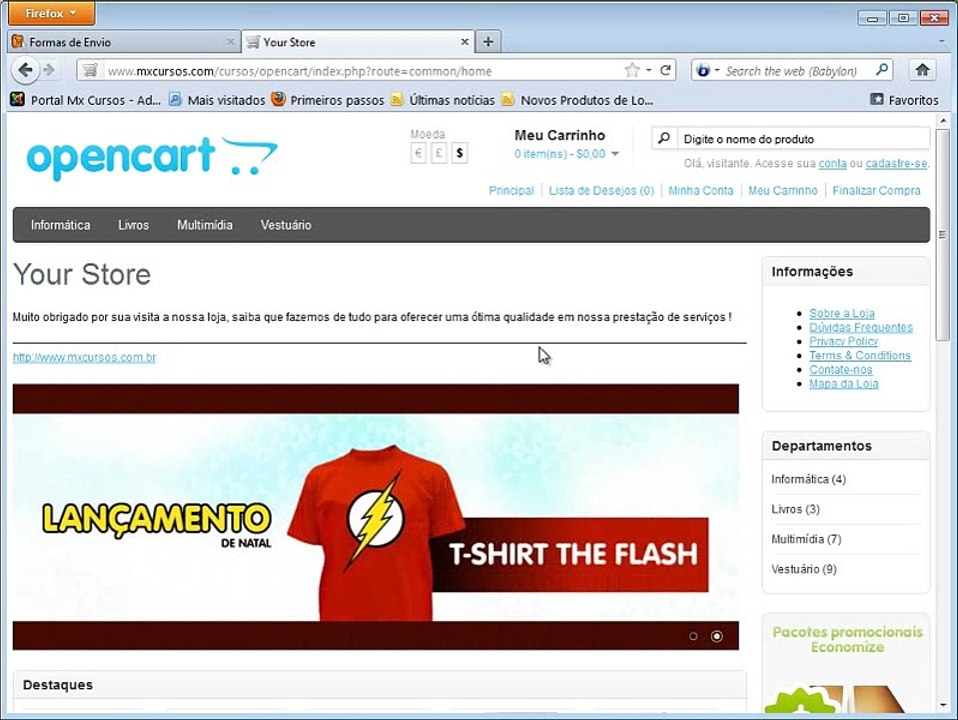Click scrollbar up arrow

943,121
